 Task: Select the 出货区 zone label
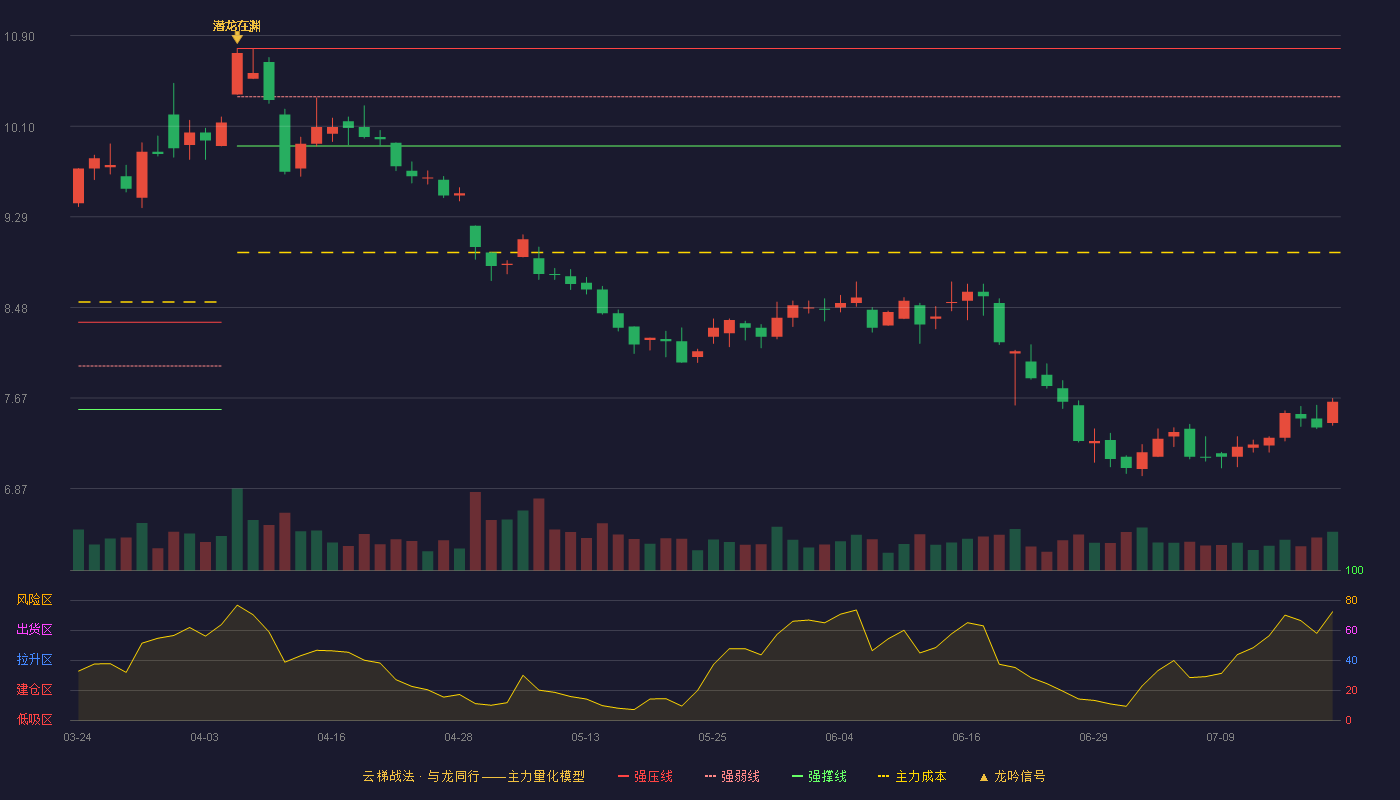[x=34, y=630]
